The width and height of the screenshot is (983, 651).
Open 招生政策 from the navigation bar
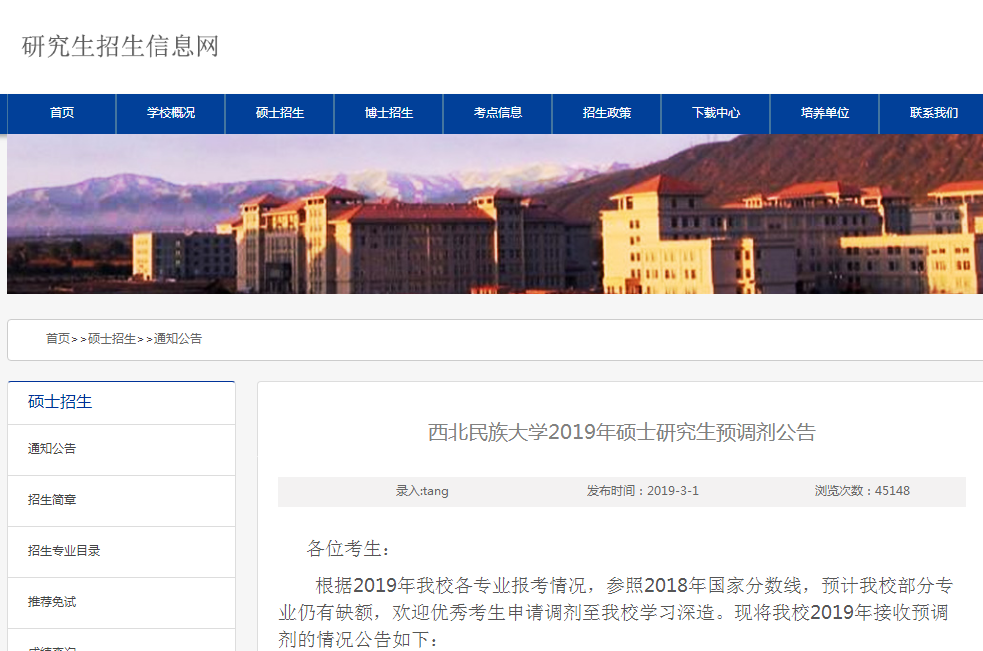point(607,113)
